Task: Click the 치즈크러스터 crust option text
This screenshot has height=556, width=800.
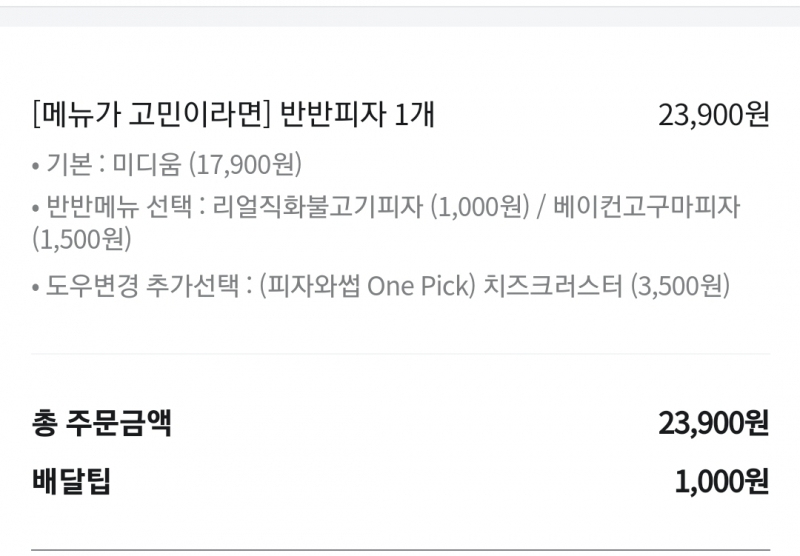Action: click(x=551, y=286)
